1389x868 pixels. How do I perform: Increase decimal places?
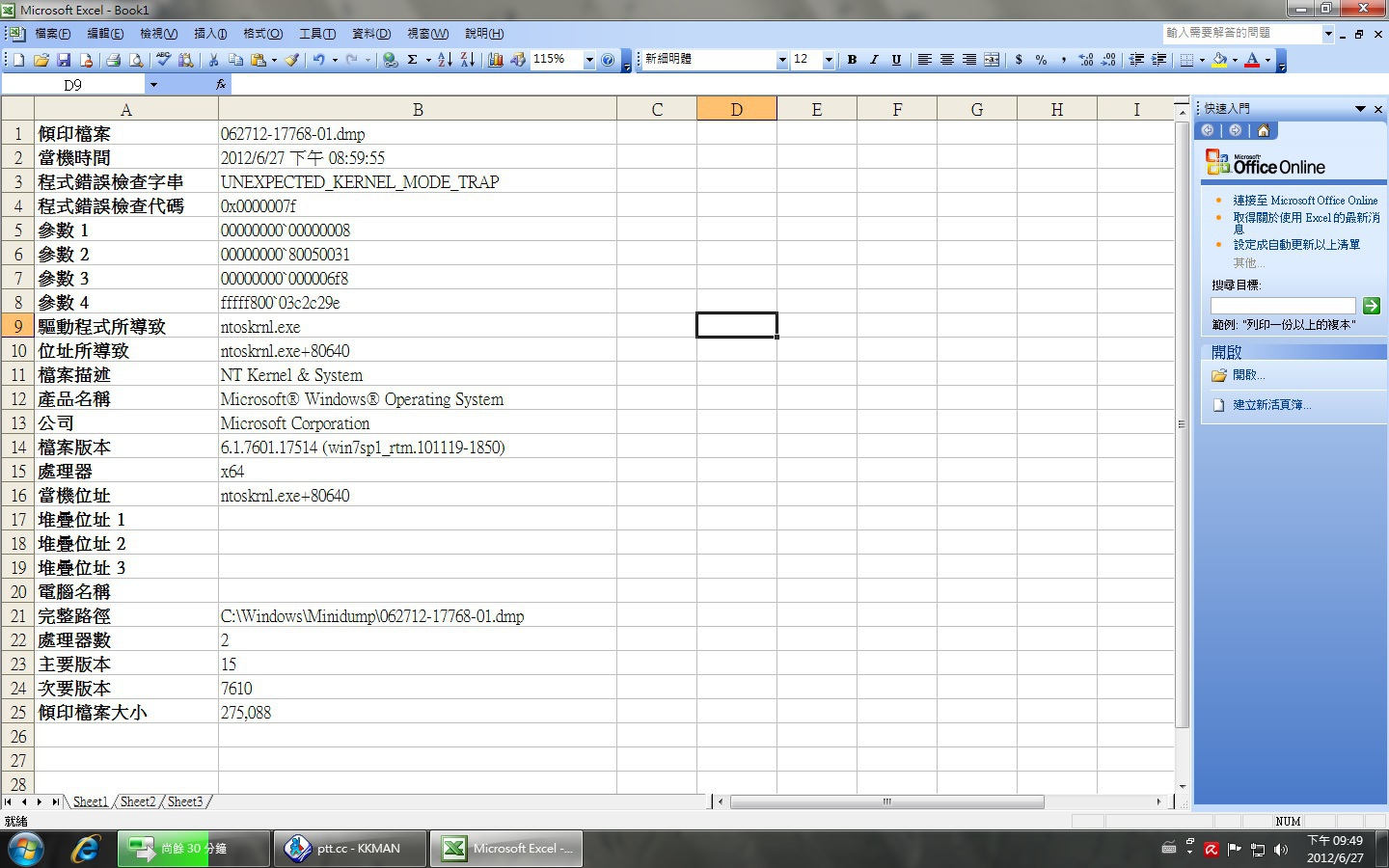[1086, 60]
